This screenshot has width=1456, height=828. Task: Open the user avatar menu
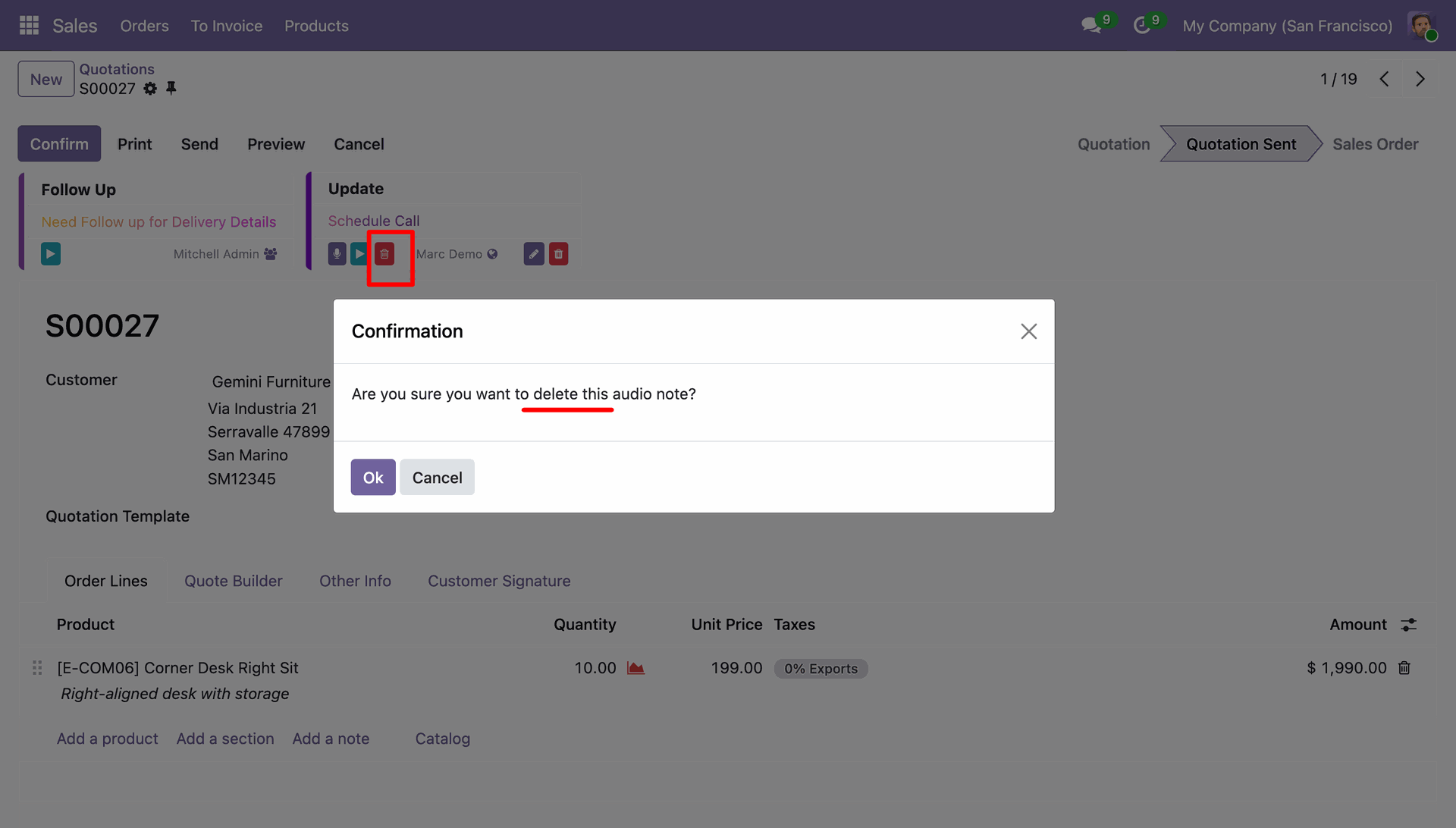coord(1421,26)
